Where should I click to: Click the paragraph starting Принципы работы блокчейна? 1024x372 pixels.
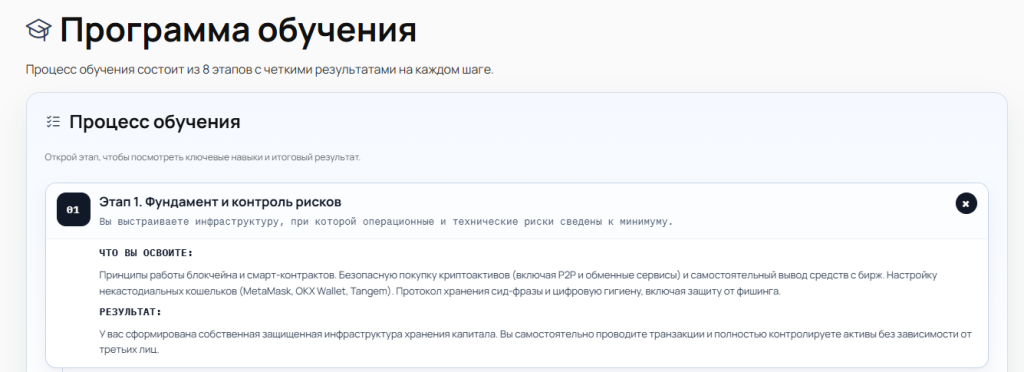click(518, 283)
